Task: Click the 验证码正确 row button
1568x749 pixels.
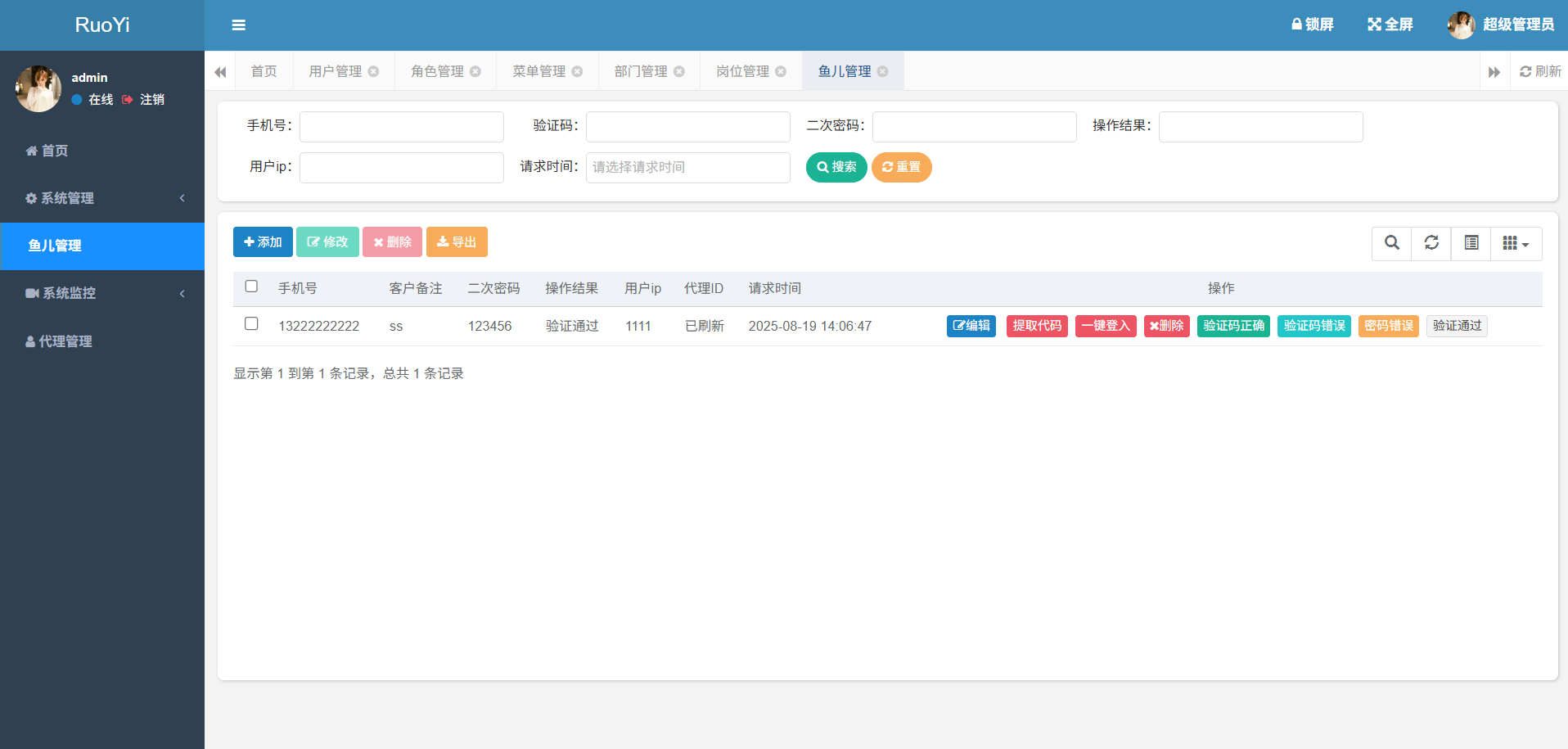Action: 1233,326
